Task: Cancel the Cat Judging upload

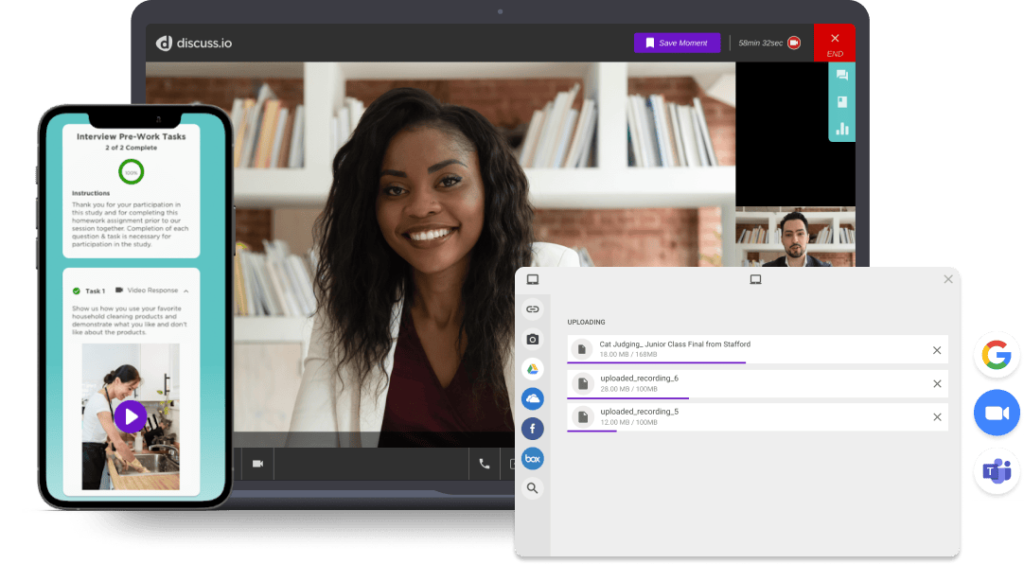Action: tap(937, 351)
